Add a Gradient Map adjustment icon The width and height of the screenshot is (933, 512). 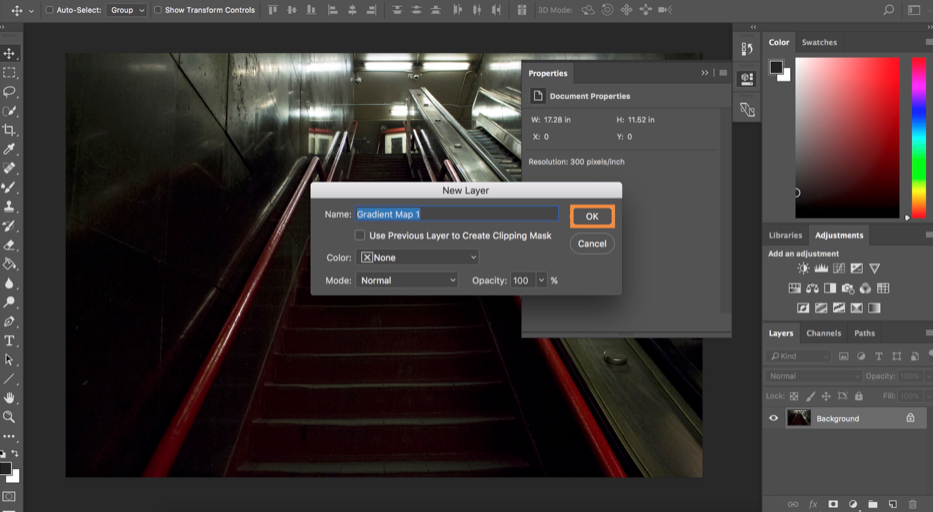click(874, 308)
